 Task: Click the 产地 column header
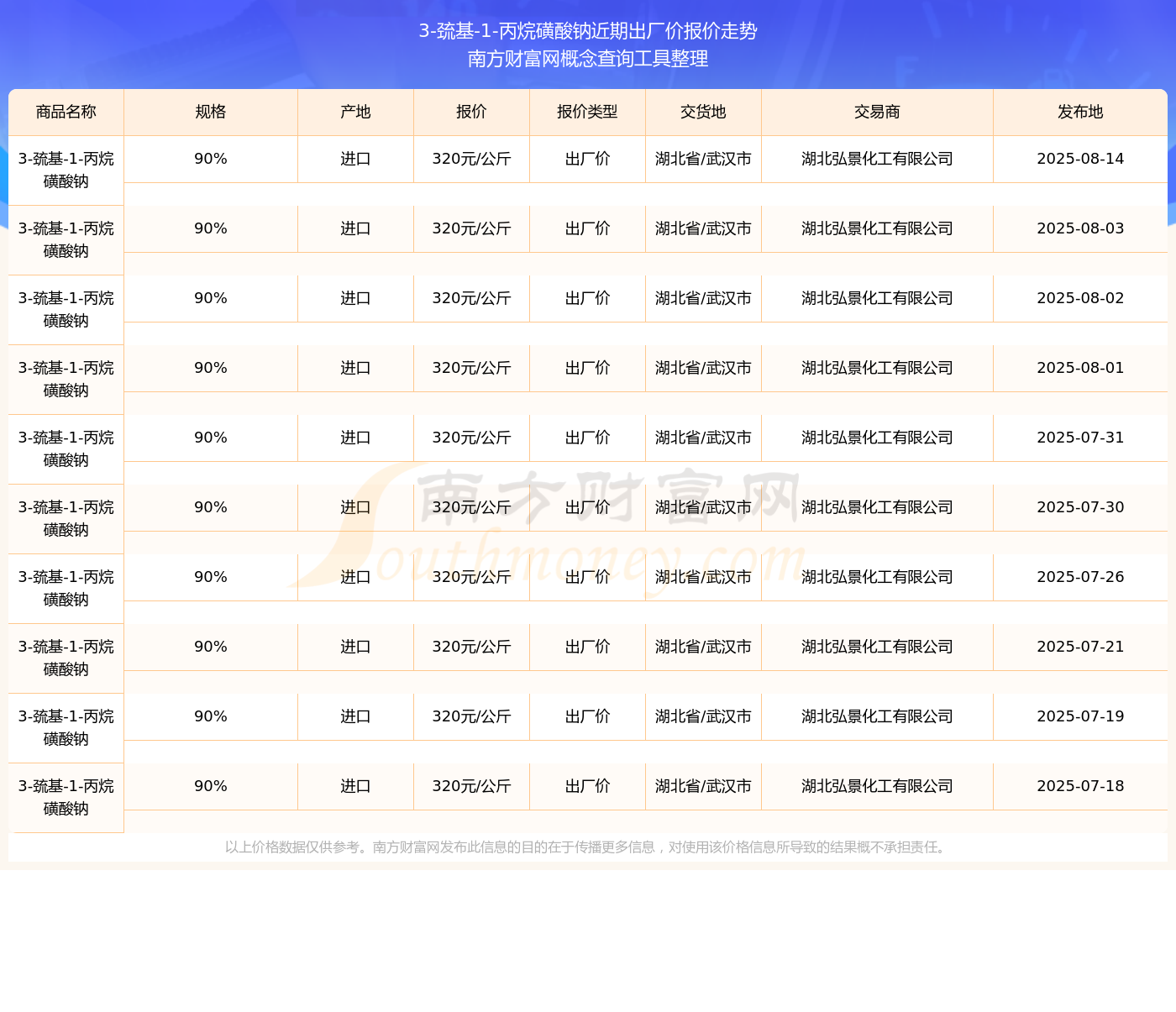pos(355,112)
